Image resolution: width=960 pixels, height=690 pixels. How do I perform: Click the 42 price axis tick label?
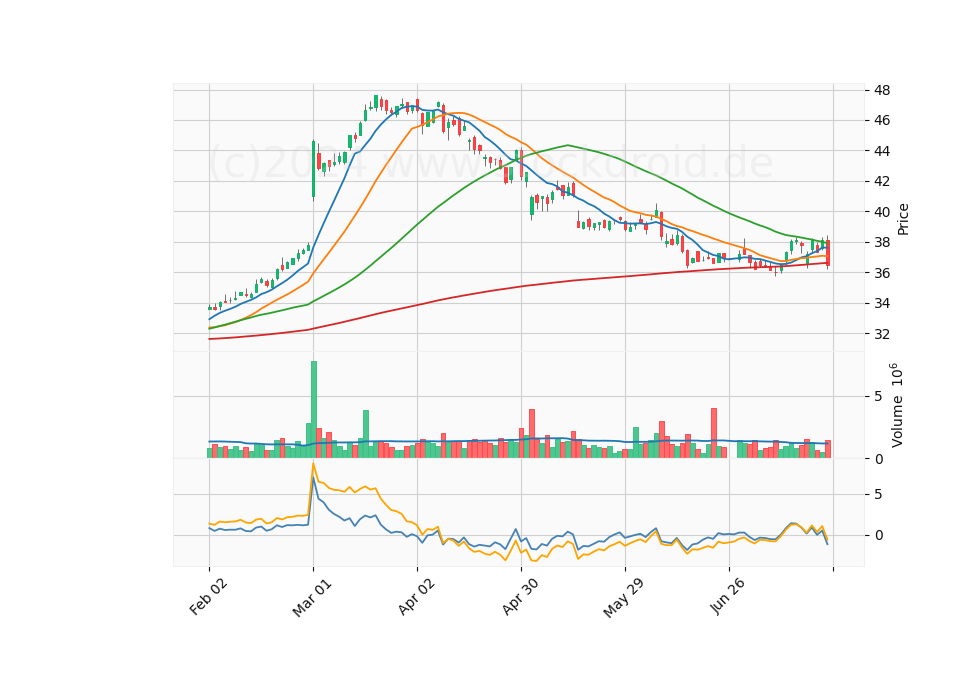tap(882, 182)
